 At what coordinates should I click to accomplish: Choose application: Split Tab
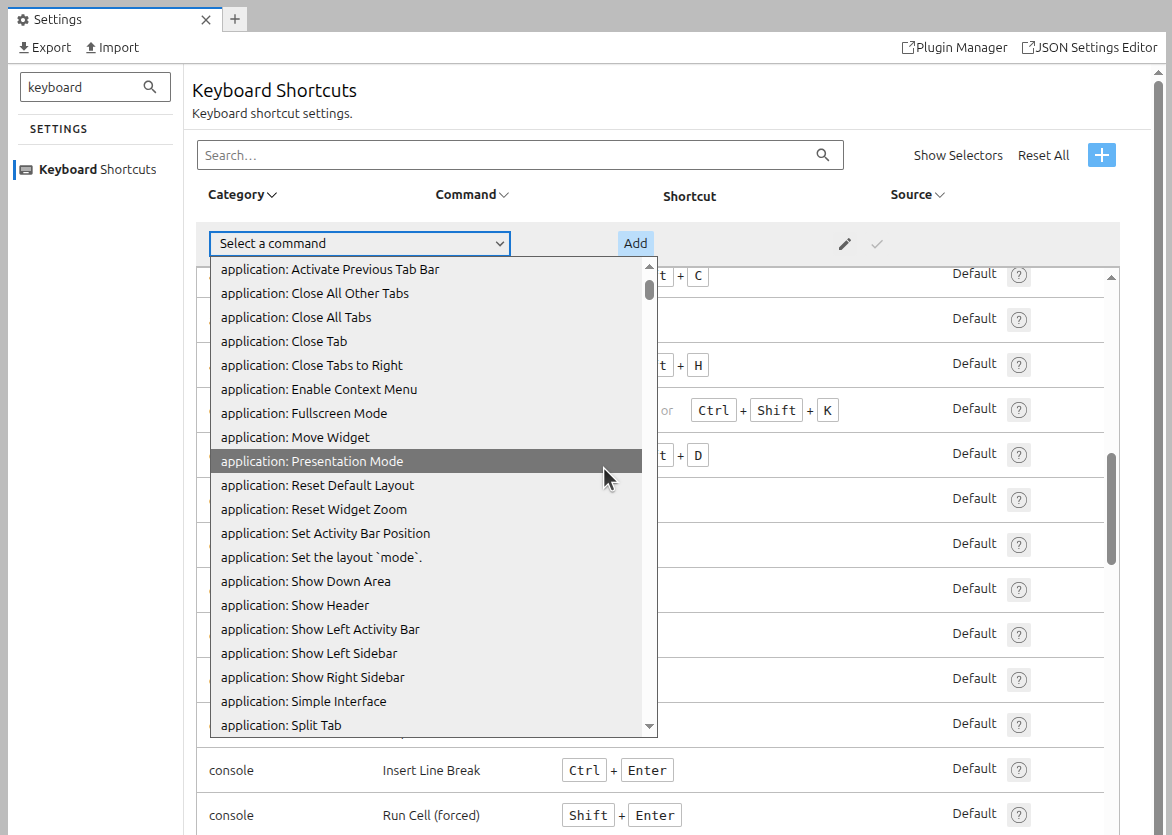point(426,725)
